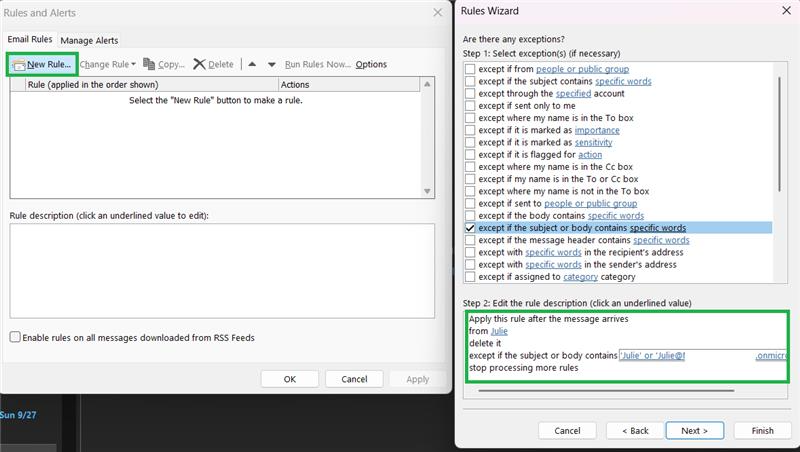Click the 'specified' account link

pyautogui.click(x=573, y=93)
